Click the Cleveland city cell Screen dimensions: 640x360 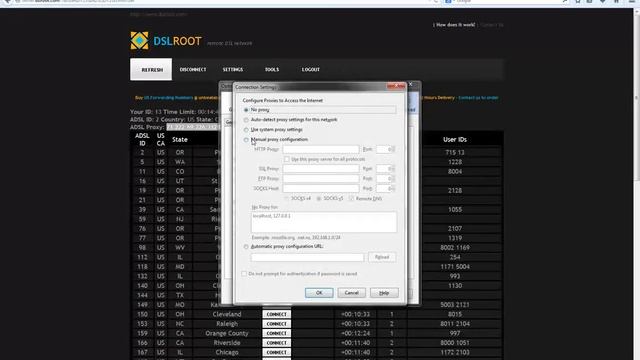(227, 315)
